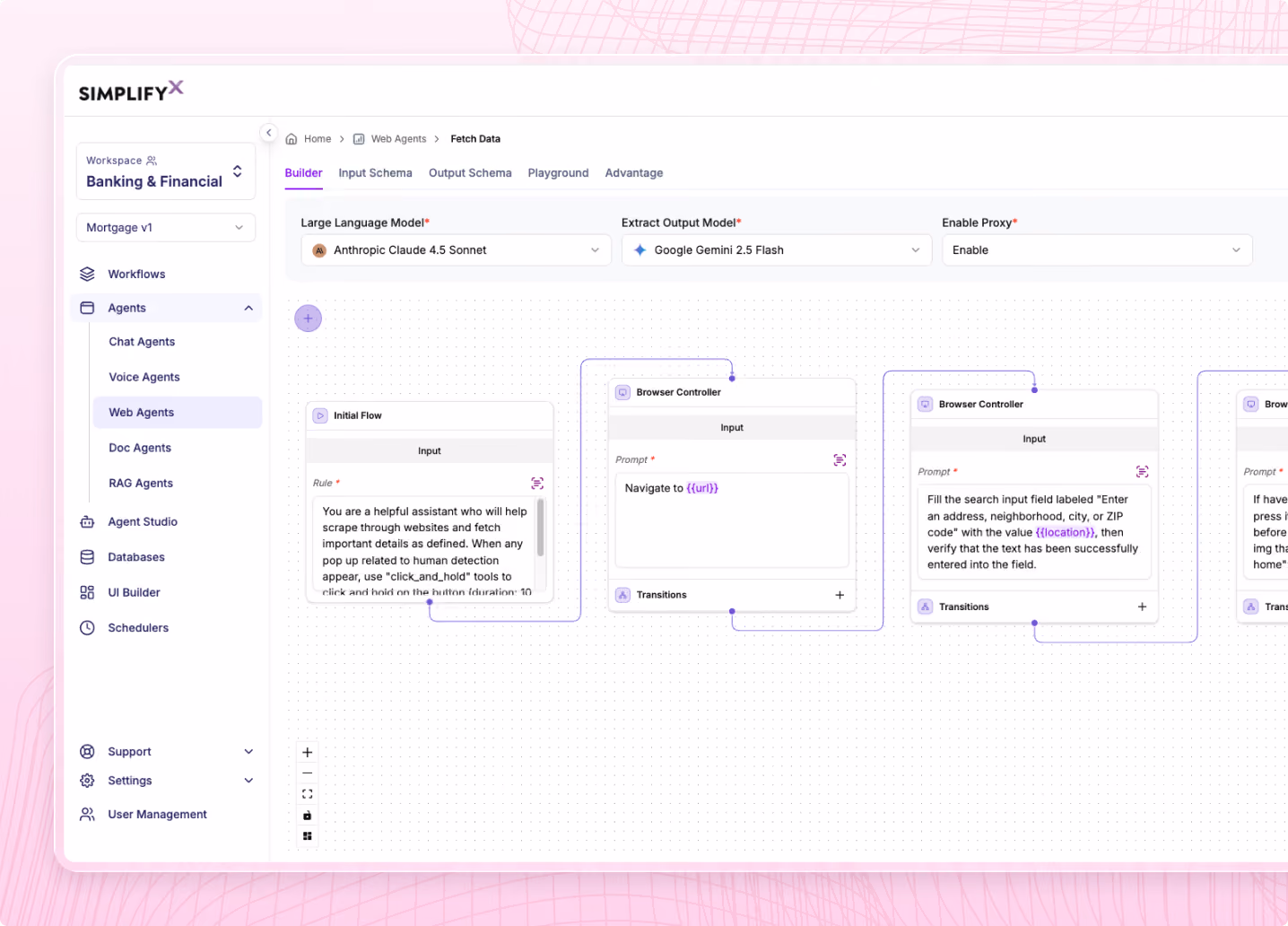Click the Web Agents breadcrumb icon
This screenshot has height=926, width=1288.
(x=359, y=139)
